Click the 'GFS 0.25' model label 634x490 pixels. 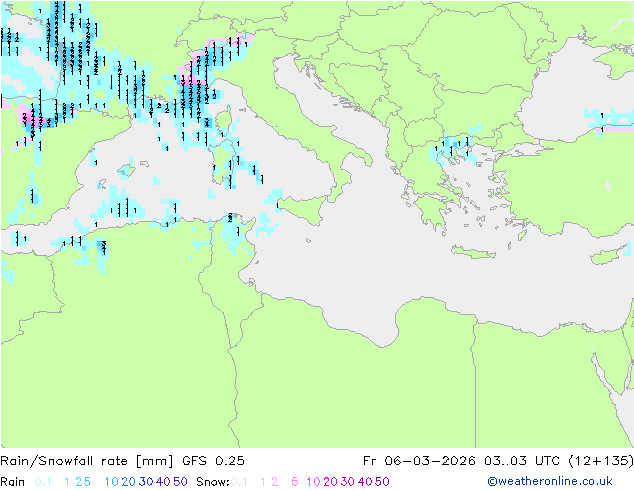click(213, 461)
